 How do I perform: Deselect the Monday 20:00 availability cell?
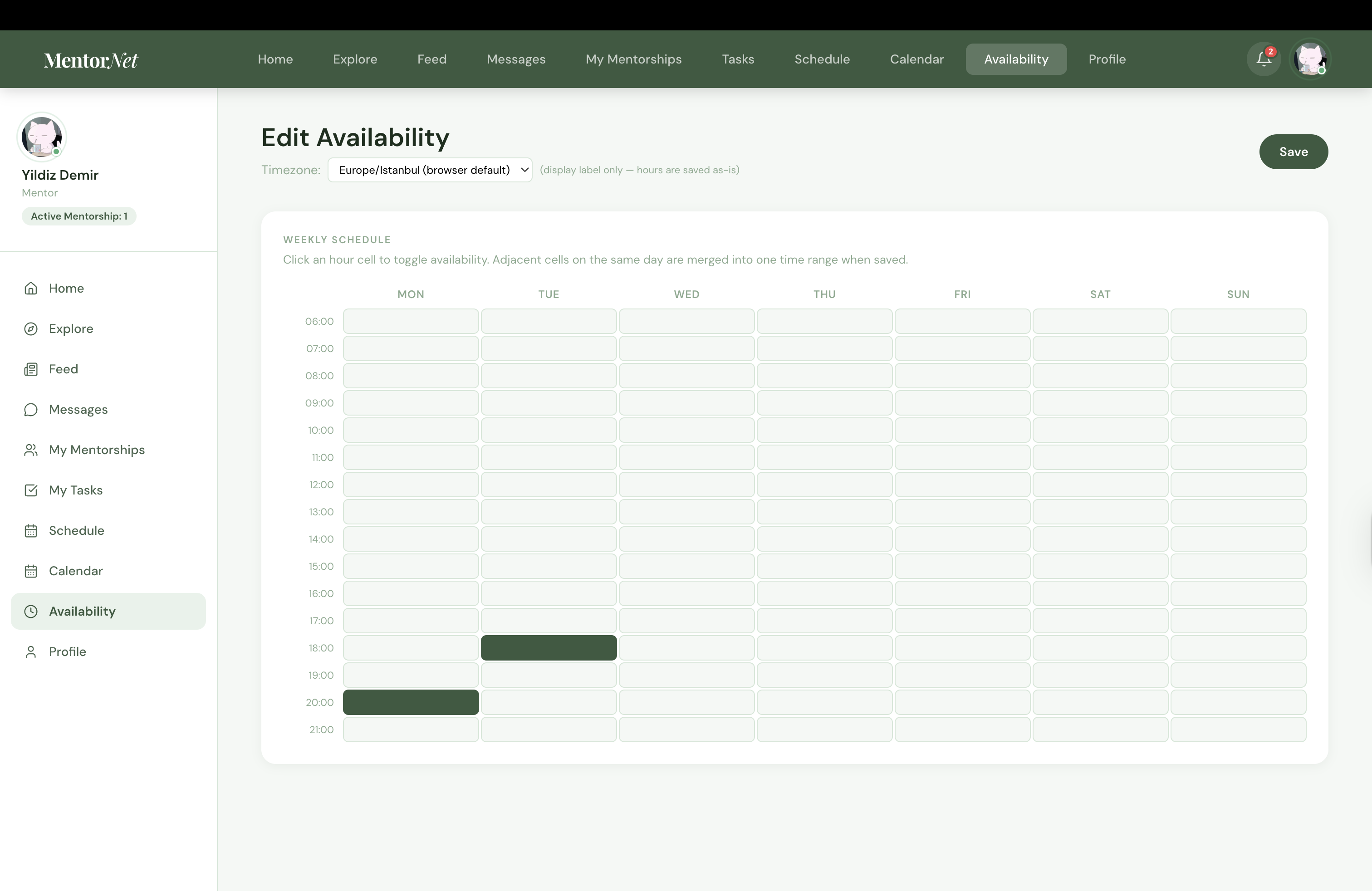[x=411, y=702]
